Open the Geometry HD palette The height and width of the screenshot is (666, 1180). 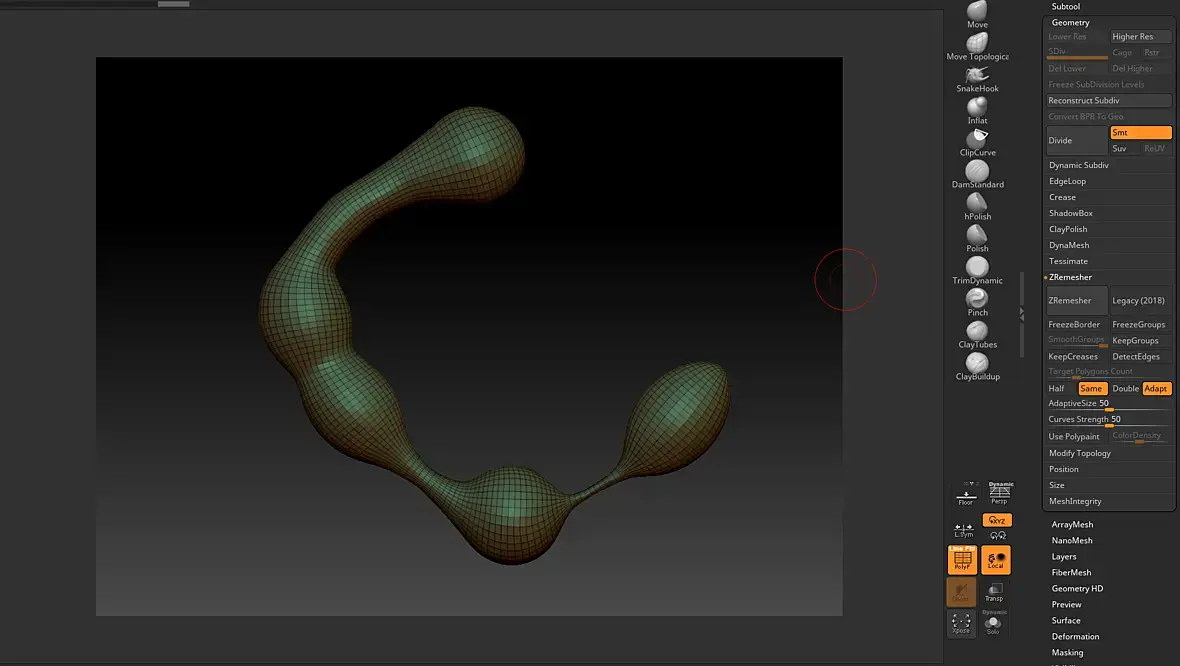pyautogui.click(x=1078, y=588)
